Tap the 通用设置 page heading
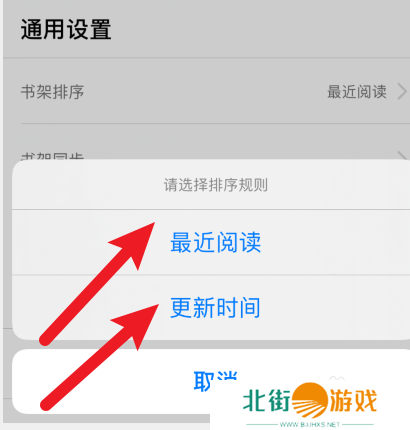The height and width of the screenshot is (430, 410). pyautogui.click(x=66, y=29)
